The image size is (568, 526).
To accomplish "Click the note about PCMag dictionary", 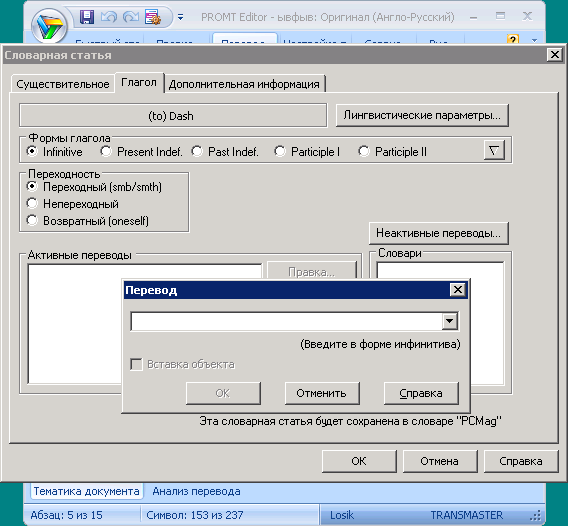I will [350, 421].
